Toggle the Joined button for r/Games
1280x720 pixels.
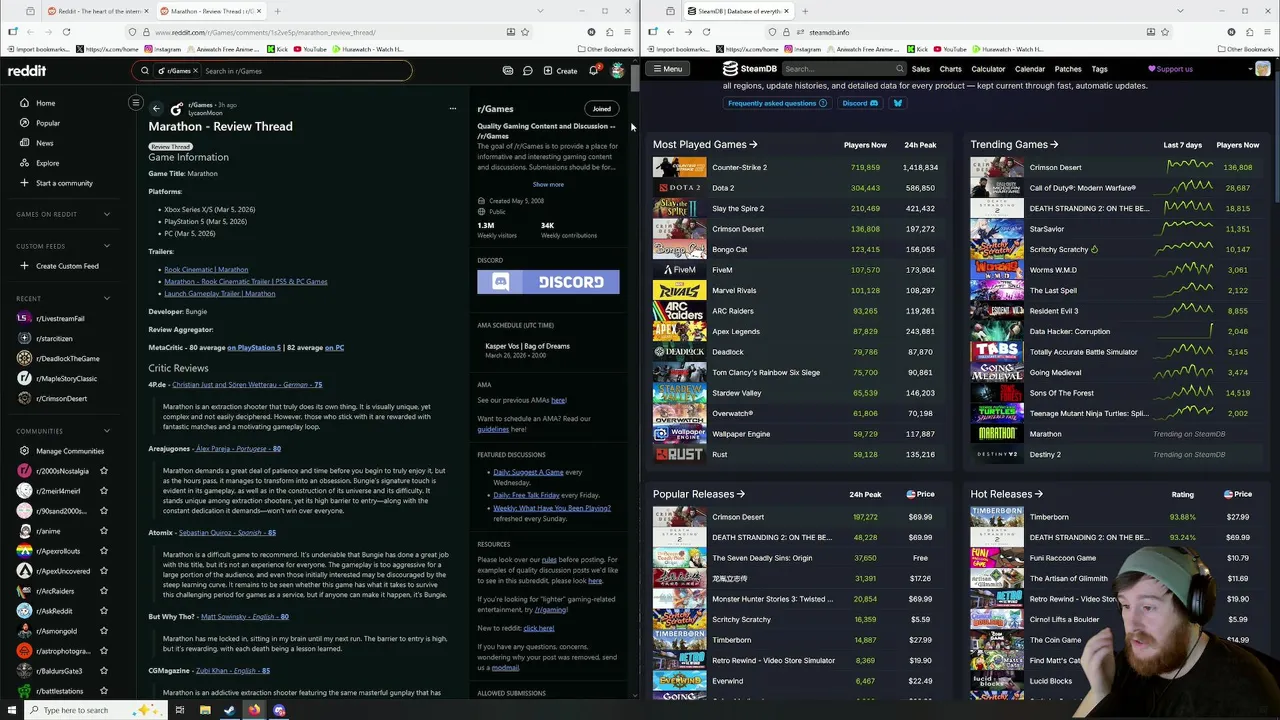pos(602,109)
